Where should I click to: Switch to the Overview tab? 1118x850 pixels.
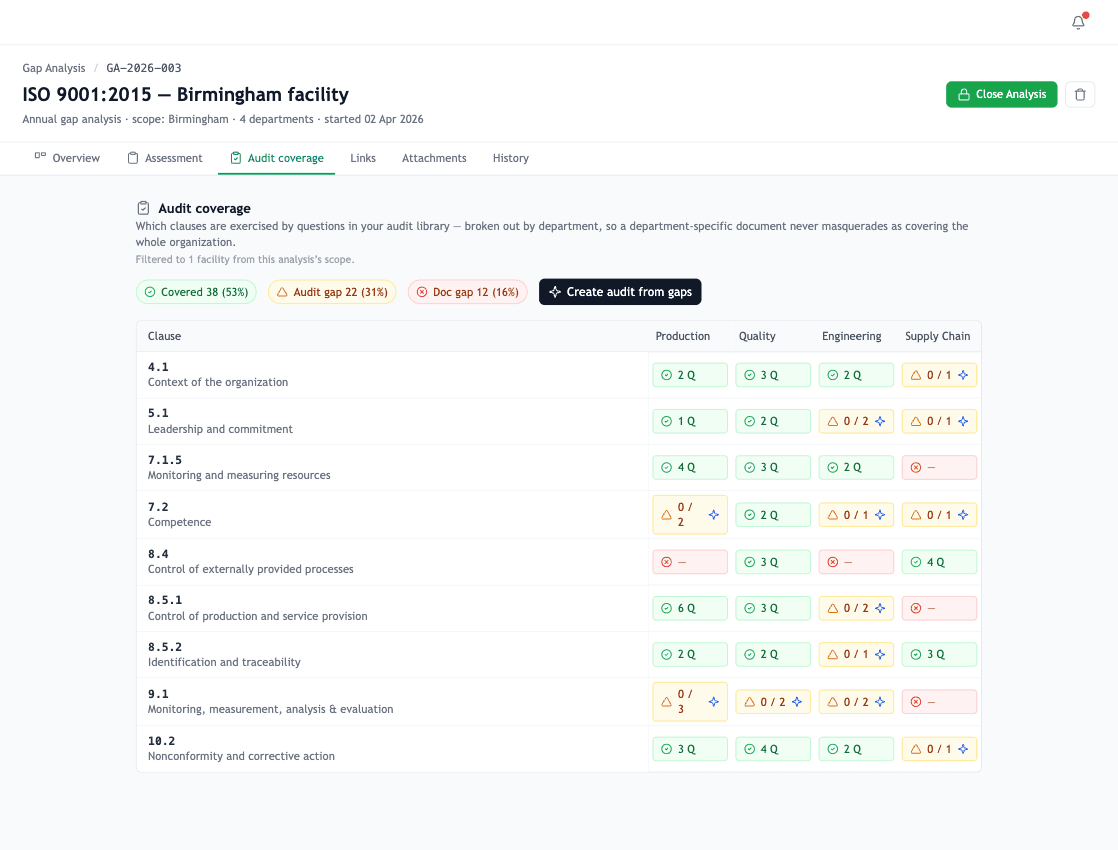[67, 158]
